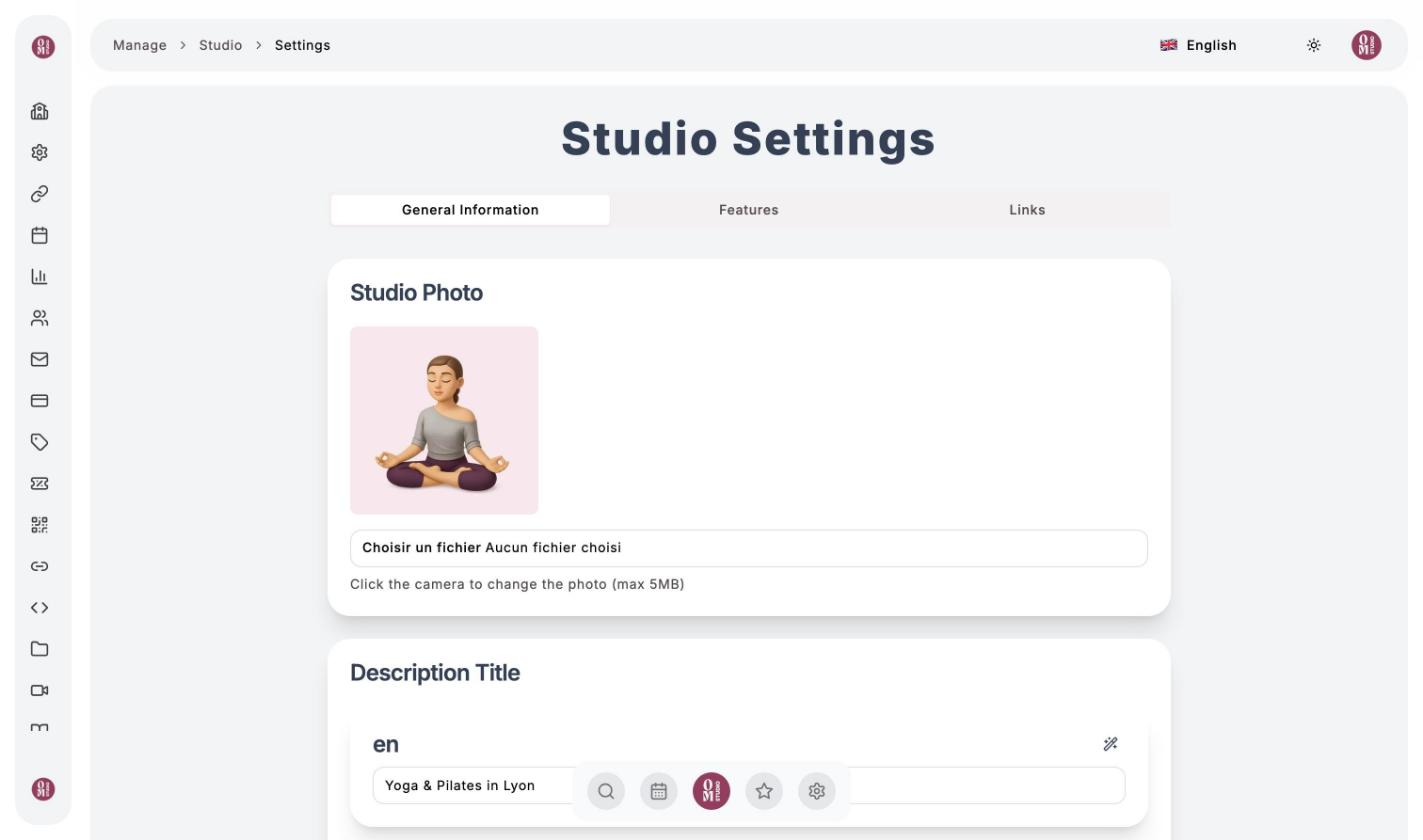Image resolution: width=1423 pixels, height=840 pixels.
Task: Open the studio building icon in sidebar
Action: click(x=40, y=111)
